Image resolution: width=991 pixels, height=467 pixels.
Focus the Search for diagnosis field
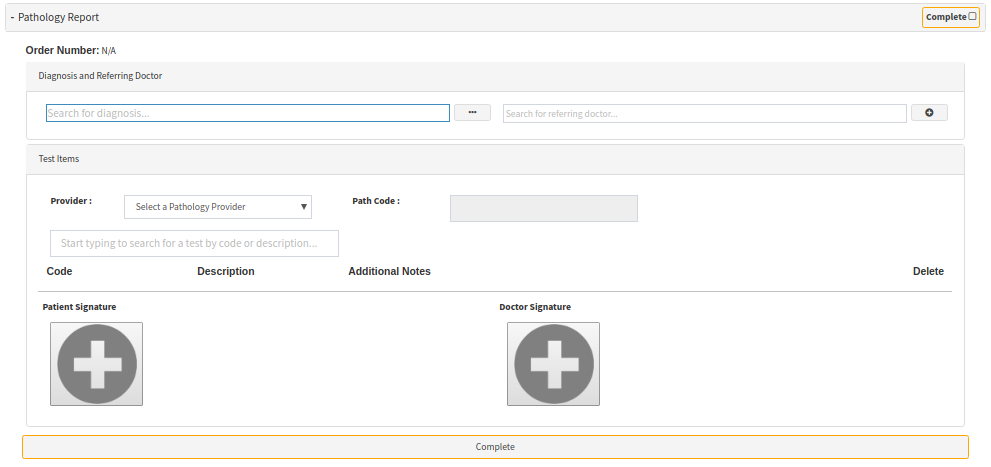click(x=248, y=114)
